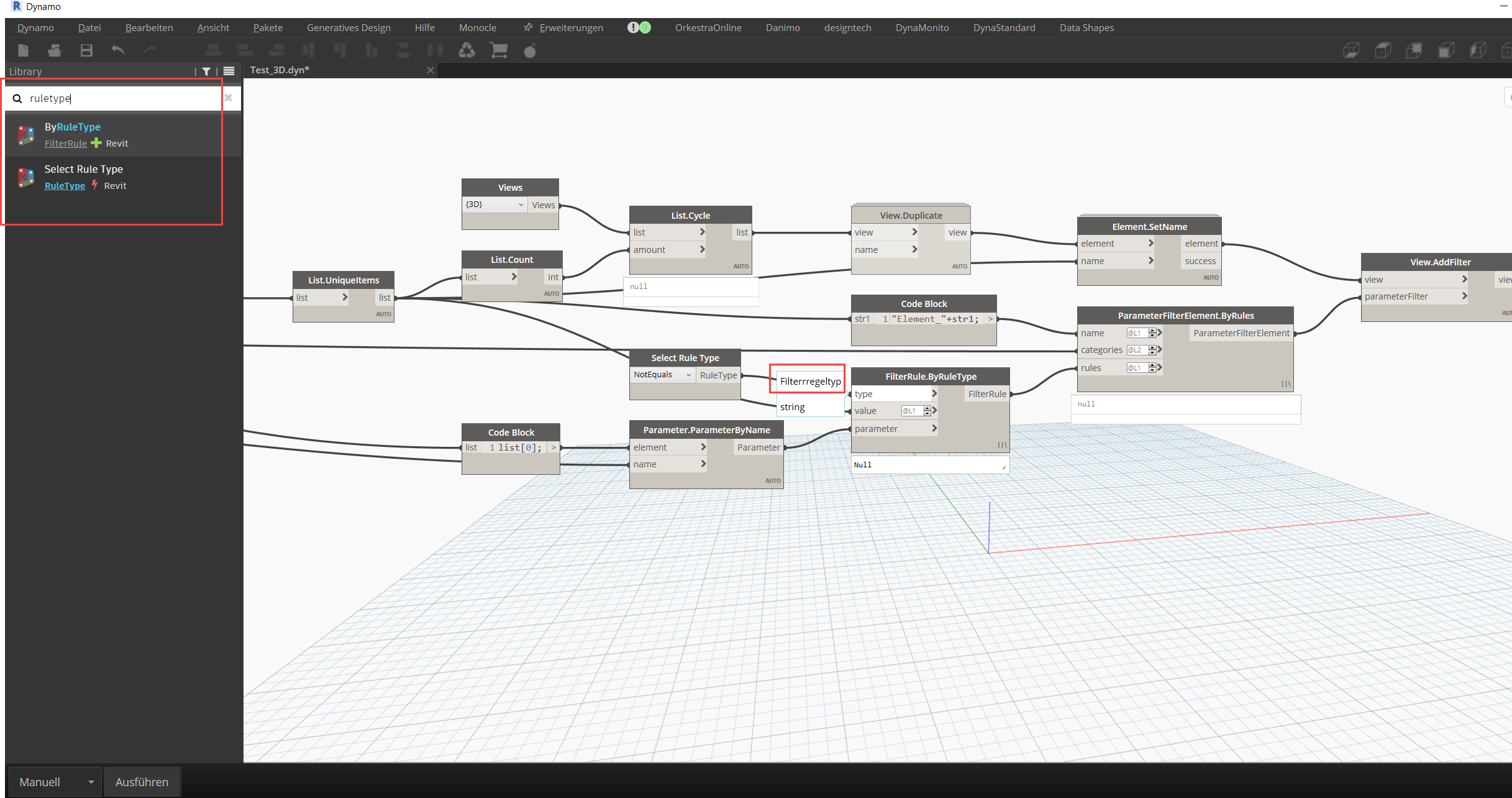1512x798 pixels.
Task: Open the Library filter funnel icon
Action: tap(206, 71)
